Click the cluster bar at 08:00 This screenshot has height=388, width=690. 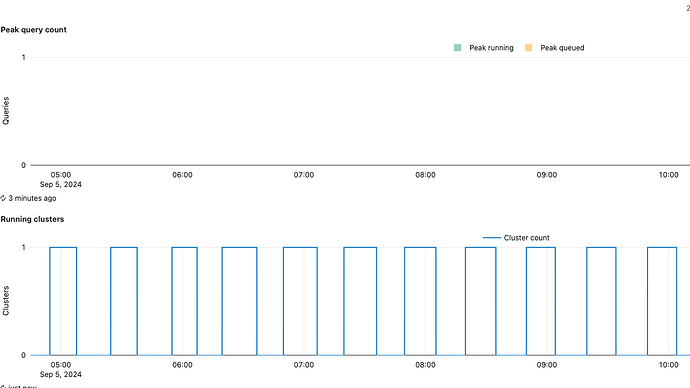point(420,301)
